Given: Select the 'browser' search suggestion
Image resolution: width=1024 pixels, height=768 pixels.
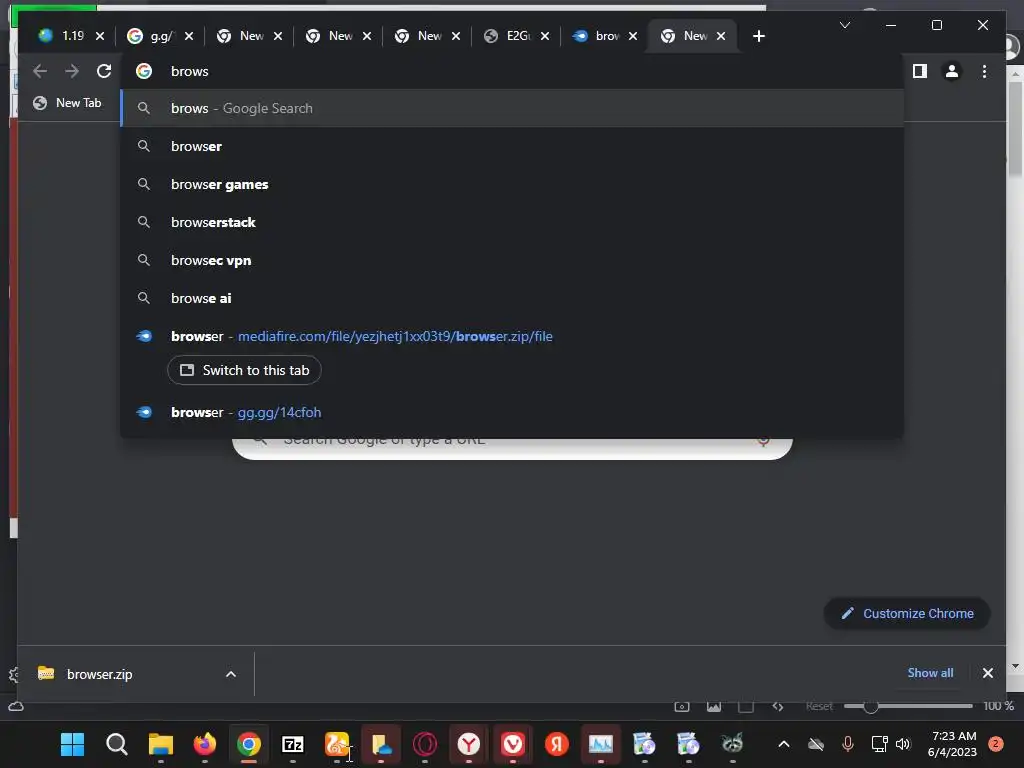Looking at the screenshot, I should [x=512, y=146].
